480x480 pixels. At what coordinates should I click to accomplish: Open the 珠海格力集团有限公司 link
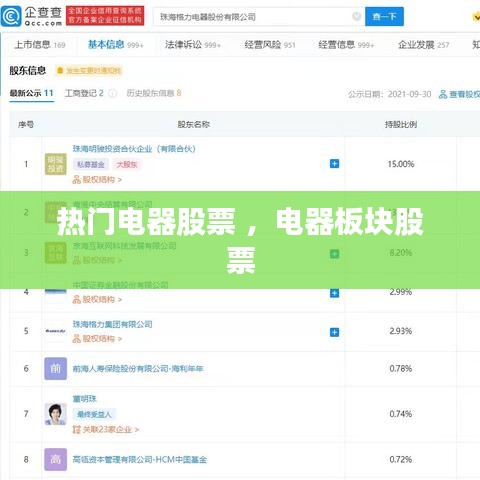[x=112, y=324]
